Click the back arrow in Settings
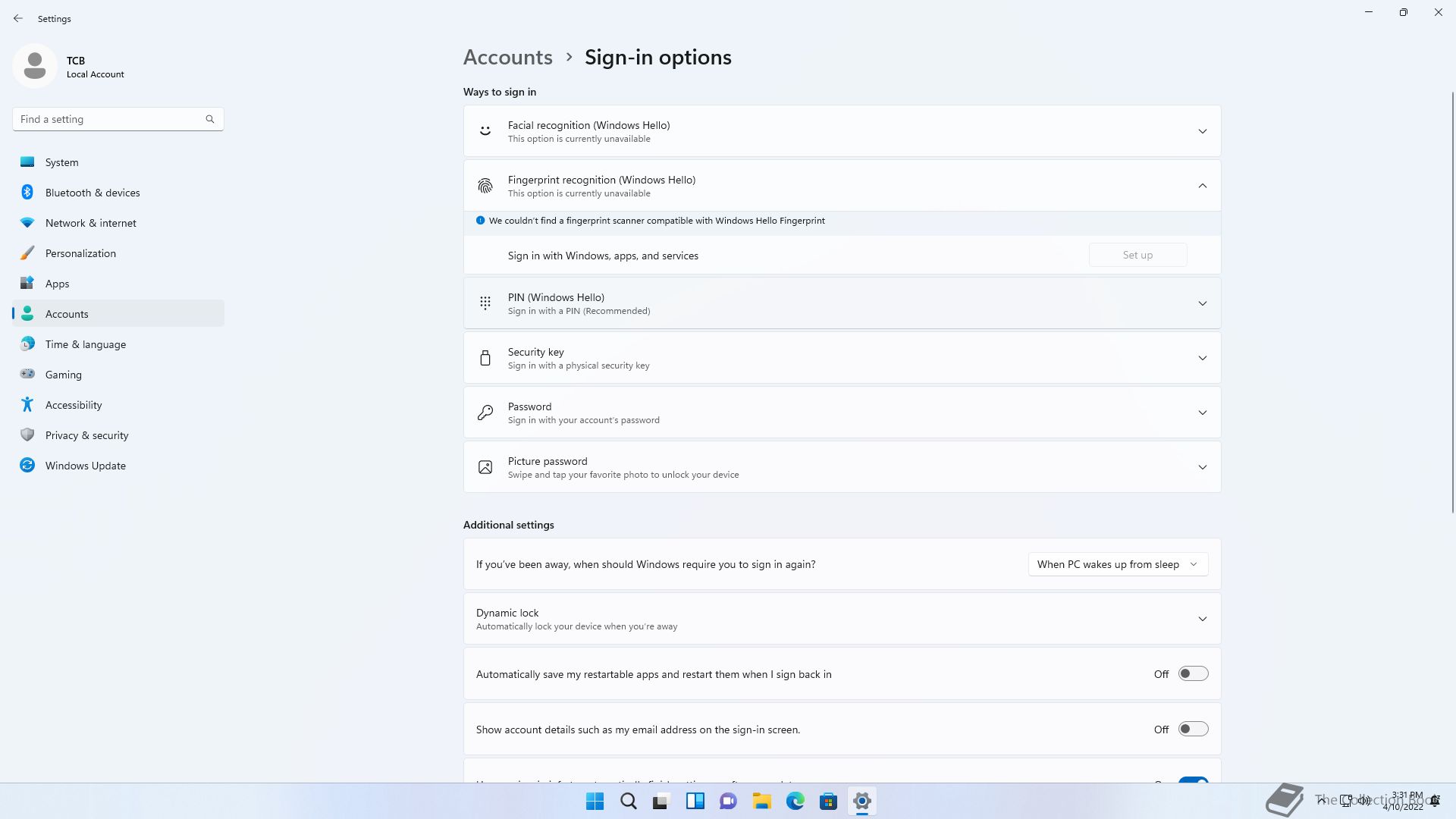Viewport: 1456px width, 819px height. point(18,18)
